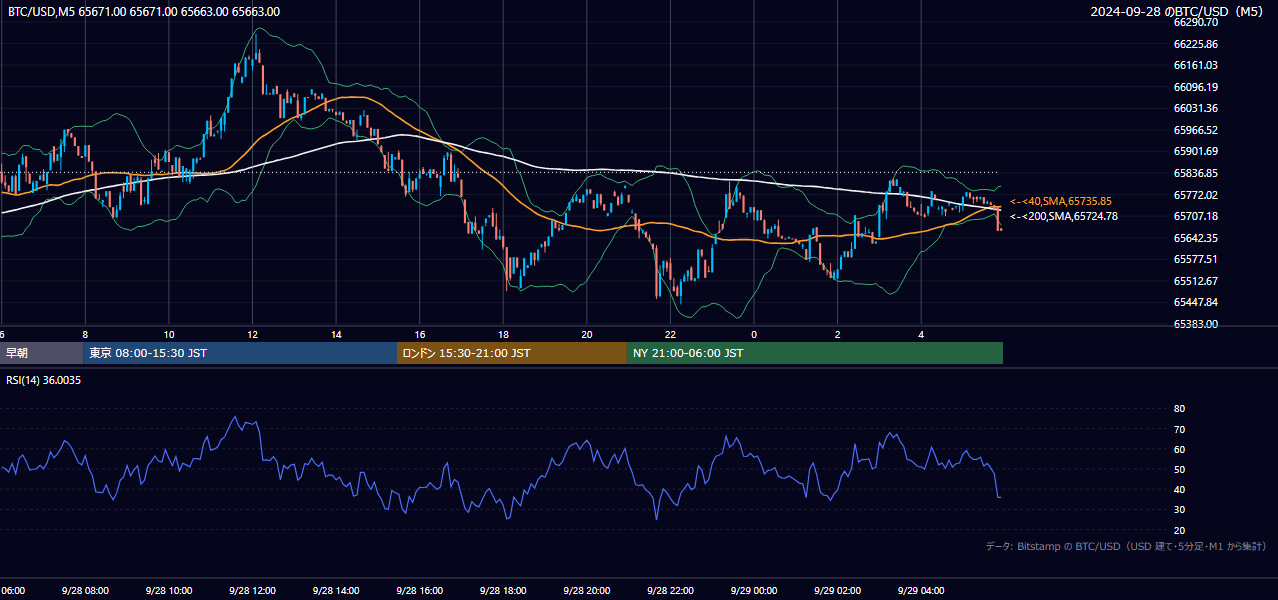Click price axis value 65447.84
This screenshot has height=600, width=1278.
point(1195,302)
